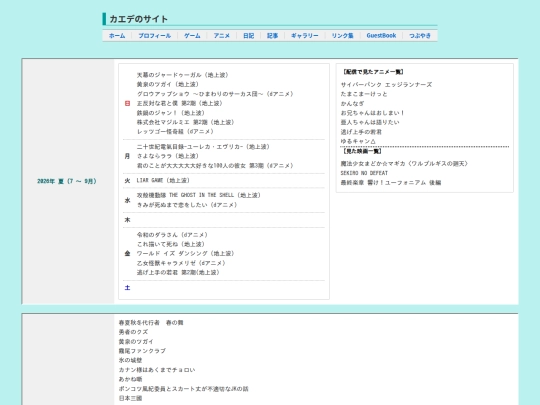Select 逃げ上手の若君 第2期(地上波) on Friday
The width and height of the screenshot is (540, 405).
pyautogui.click(x=178, y=272)
